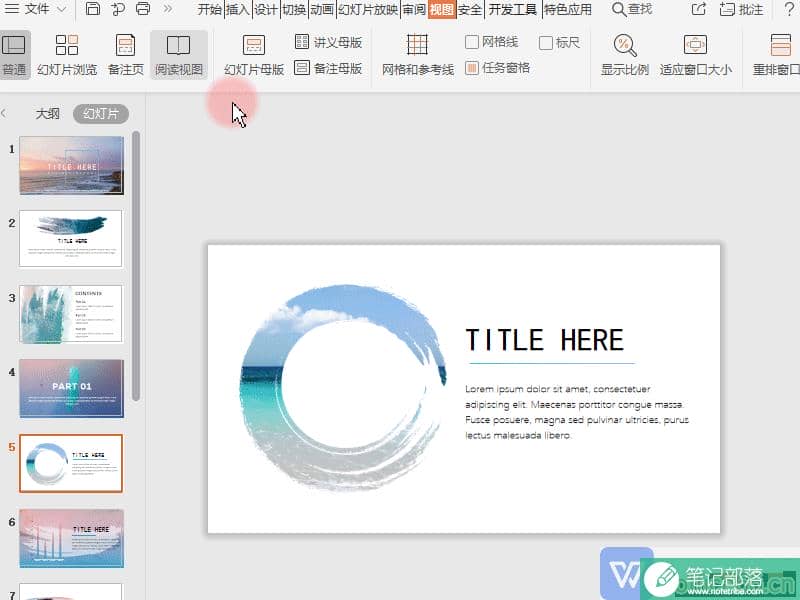800x600 pixels.
Task: Switch to 阅读视图 reading view
Action: click(179, 55)
